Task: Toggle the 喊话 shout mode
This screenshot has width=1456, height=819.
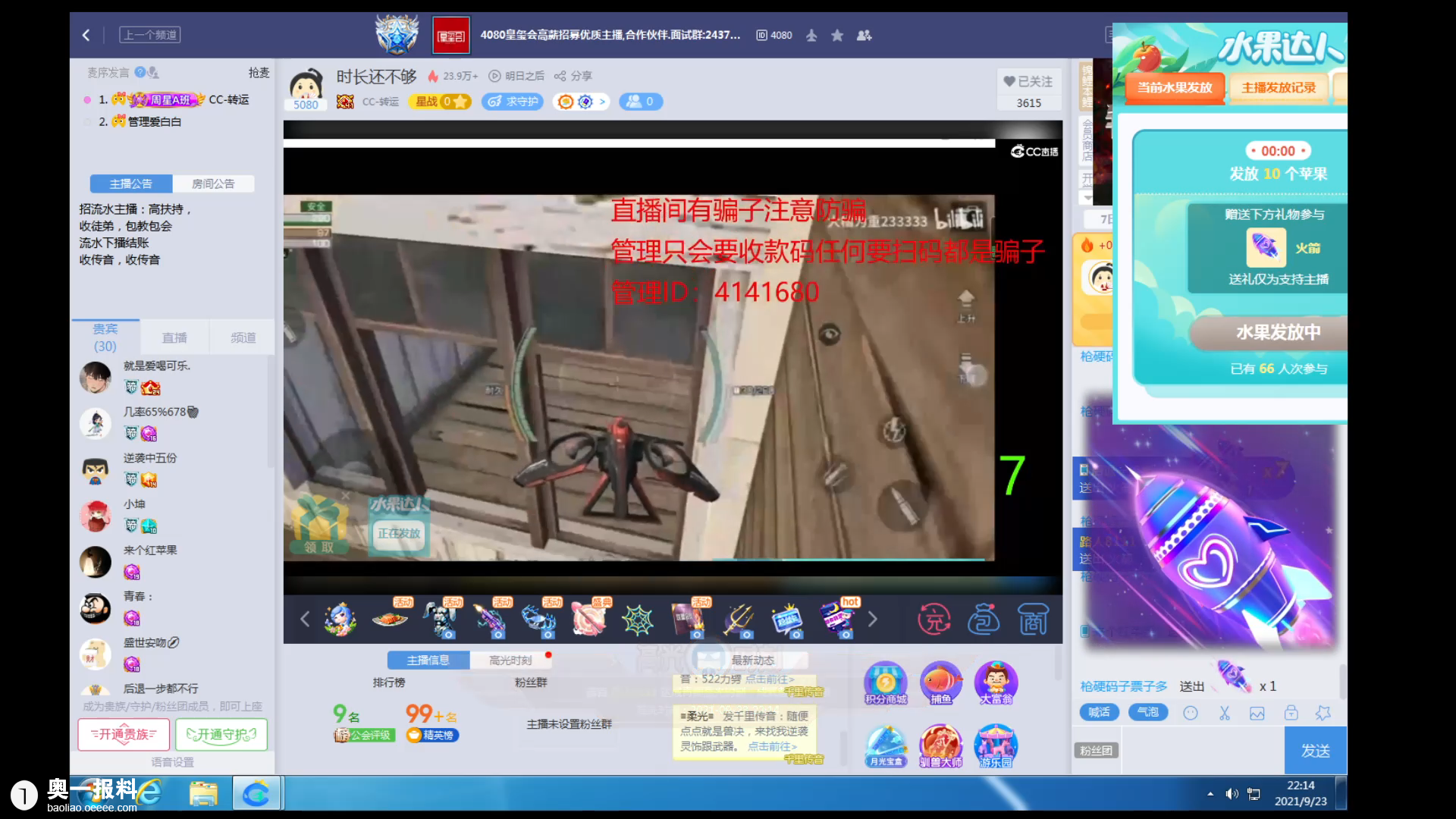Action: (1099, 712)
